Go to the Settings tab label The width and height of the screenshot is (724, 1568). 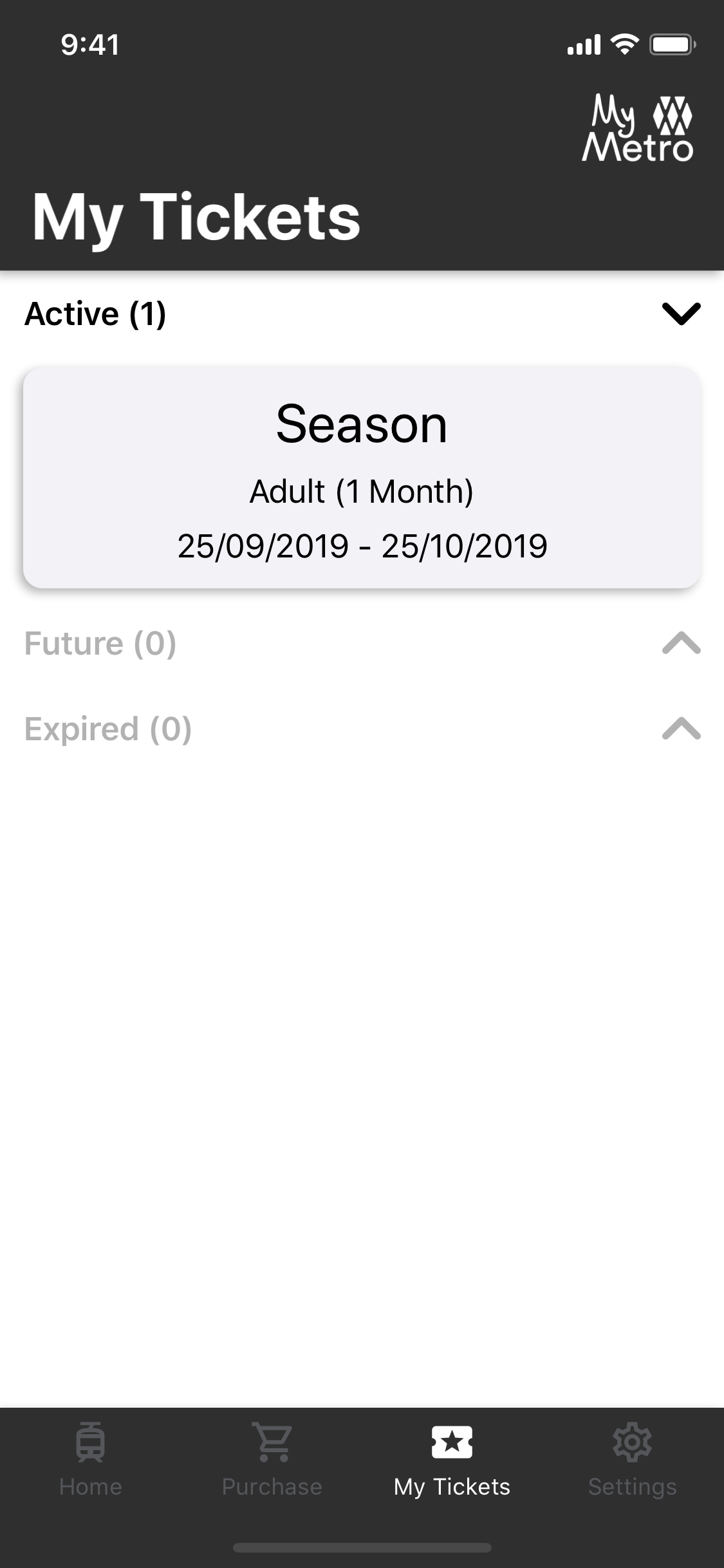[x=632, y=1487]
